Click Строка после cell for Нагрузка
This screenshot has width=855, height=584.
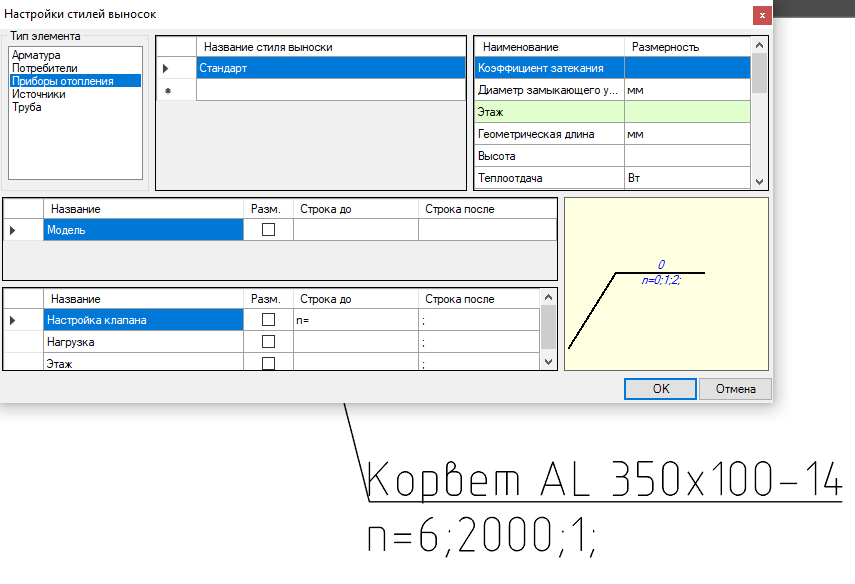[x=479, y=342]
